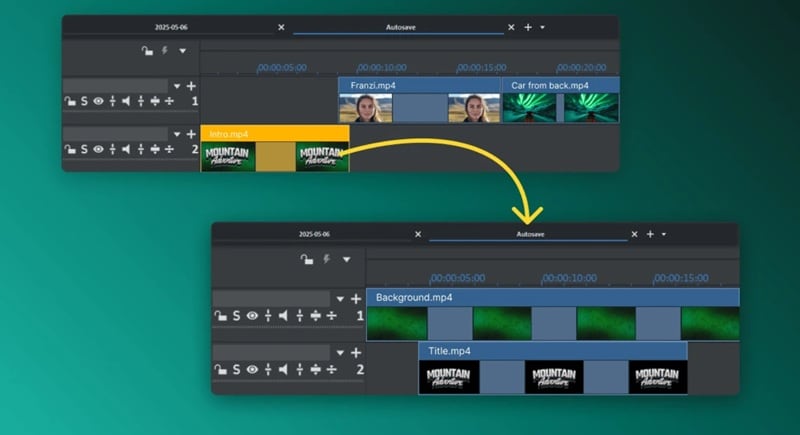Select the Autosave tab in upper timeline
The height and width of the screenshot is (435, 800).
(x=401, y=27)
